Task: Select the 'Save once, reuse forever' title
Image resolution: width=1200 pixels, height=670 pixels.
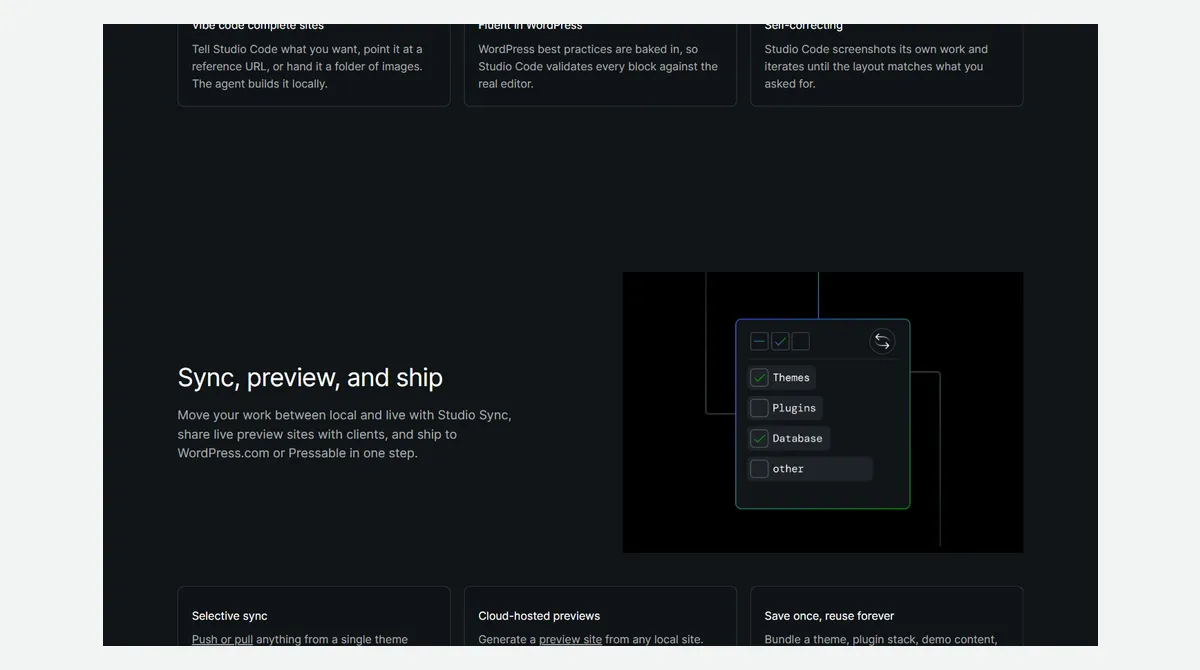Action: click(x=829, y=616)
